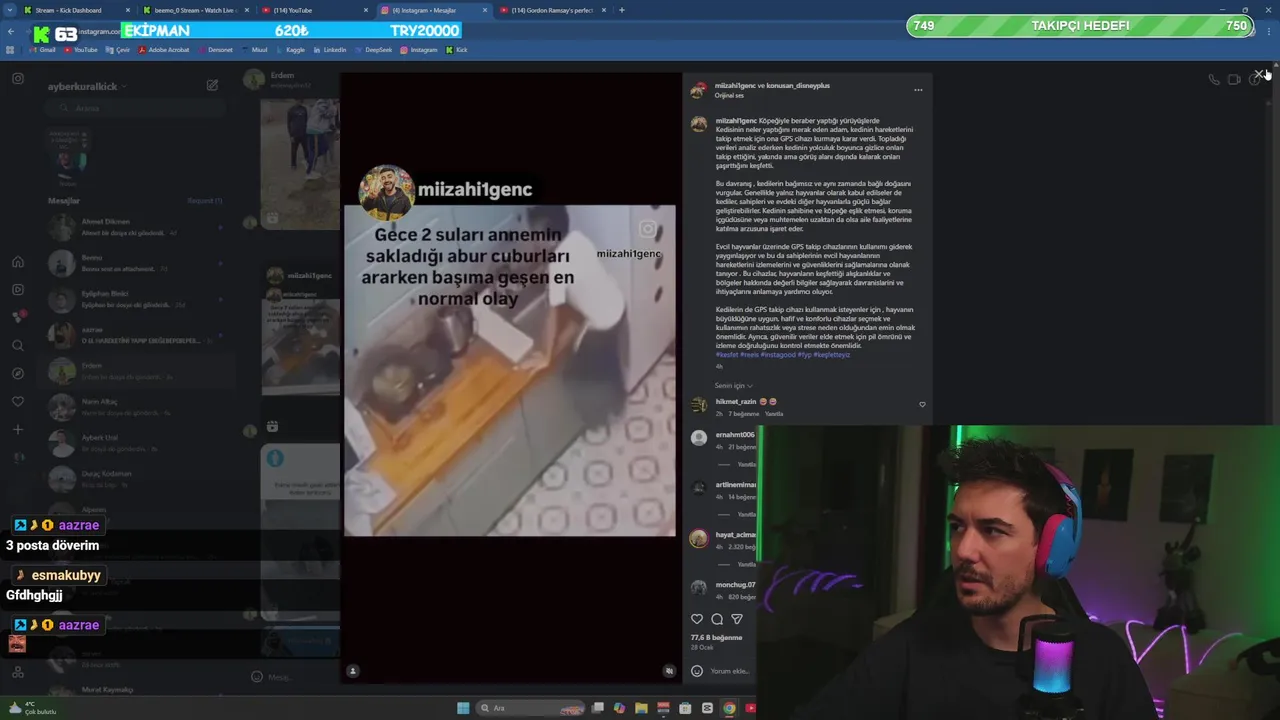Open Task View on taskbar
The width and height of the screenshot is (1280, 720).
pos(598,708)
